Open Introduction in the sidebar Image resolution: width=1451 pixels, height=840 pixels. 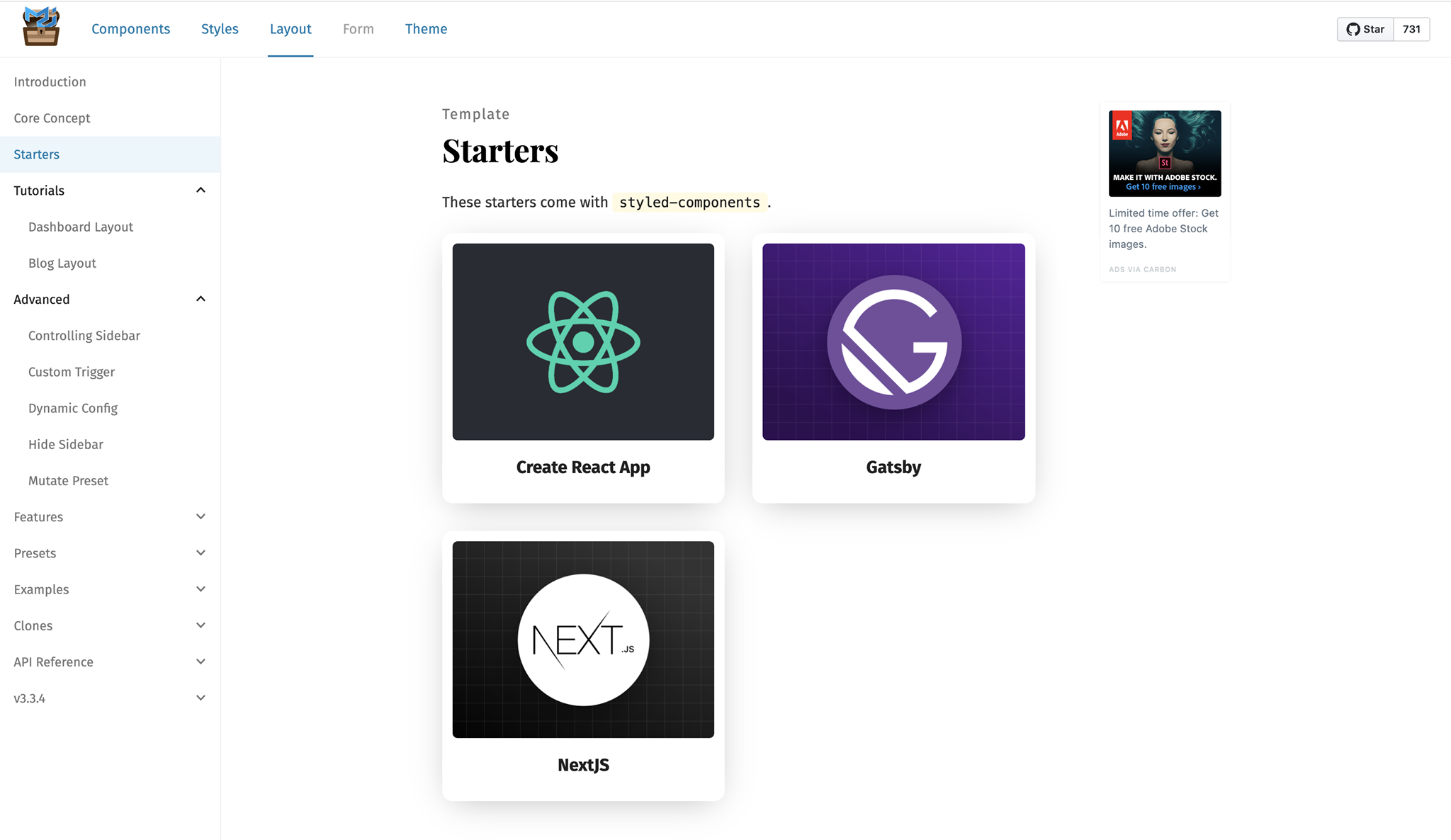tap(110, 82)
